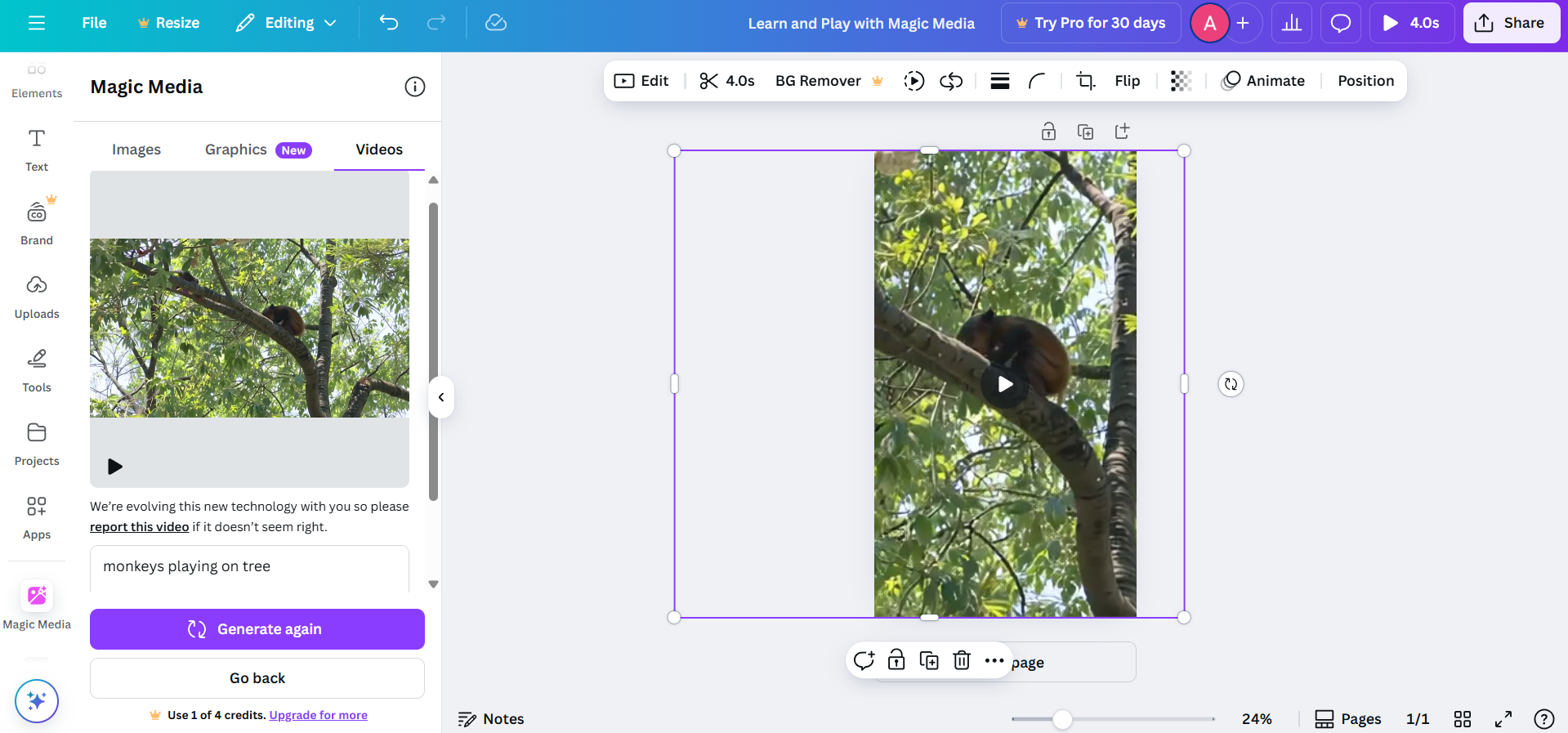Image resolution: width=1568 pixels, height=733 pixels.
Task: Open the Uploads panel
Action: point(37,297)
